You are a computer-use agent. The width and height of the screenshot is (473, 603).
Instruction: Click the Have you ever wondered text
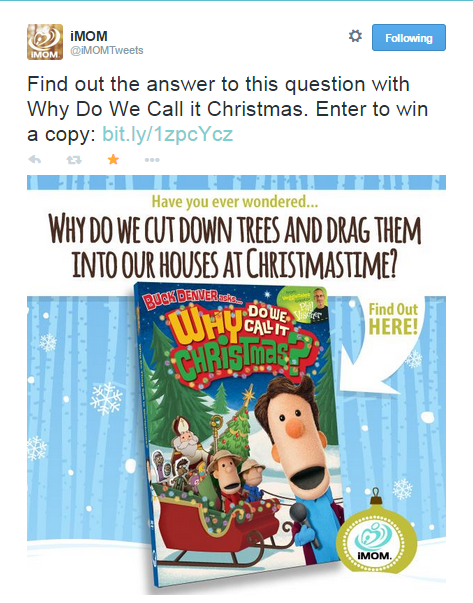click(235, 202)
